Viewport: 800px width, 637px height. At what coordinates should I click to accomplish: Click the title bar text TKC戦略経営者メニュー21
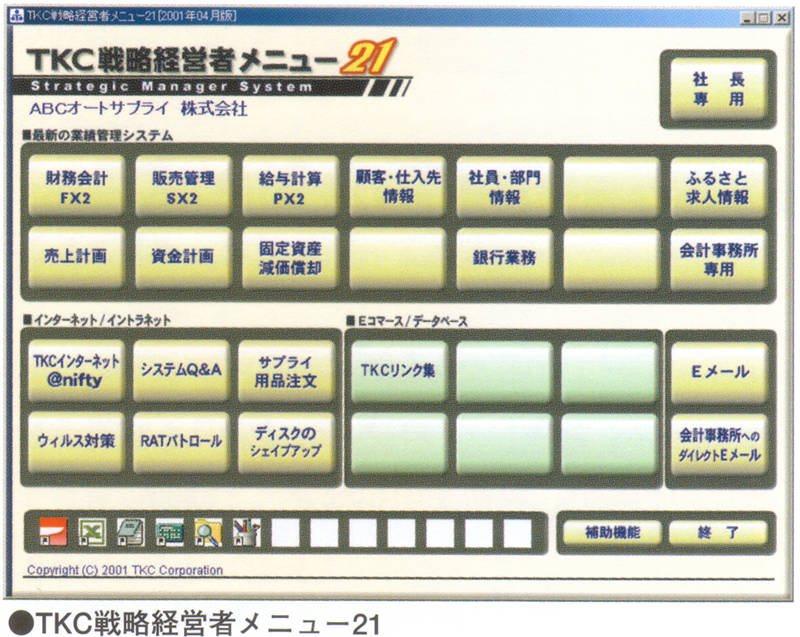[x=132, y=16]
